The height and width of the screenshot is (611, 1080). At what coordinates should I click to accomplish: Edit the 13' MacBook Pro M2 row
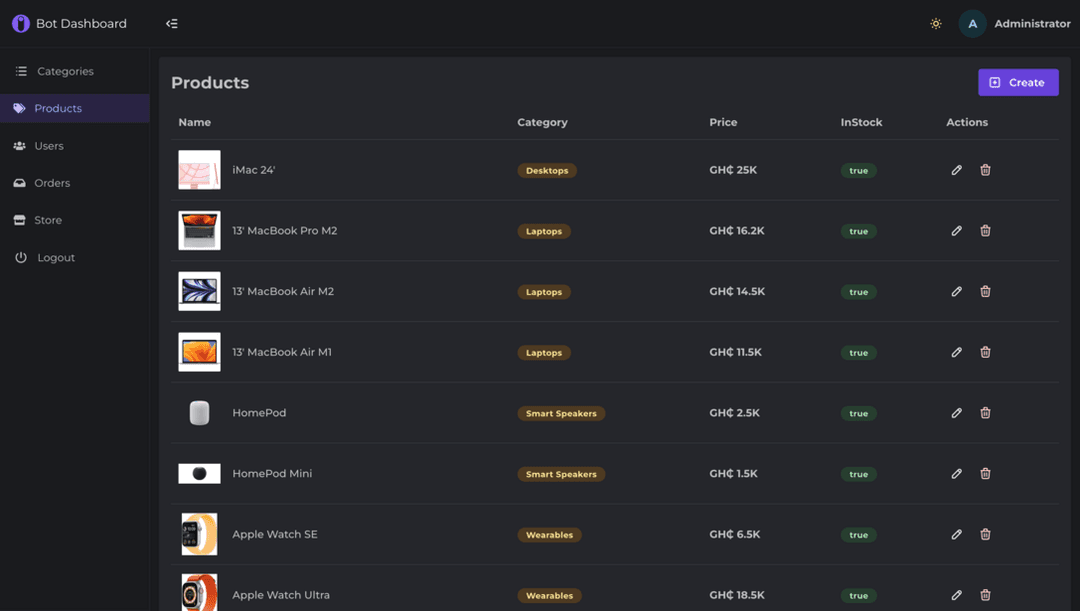click(x=957, y=231)
